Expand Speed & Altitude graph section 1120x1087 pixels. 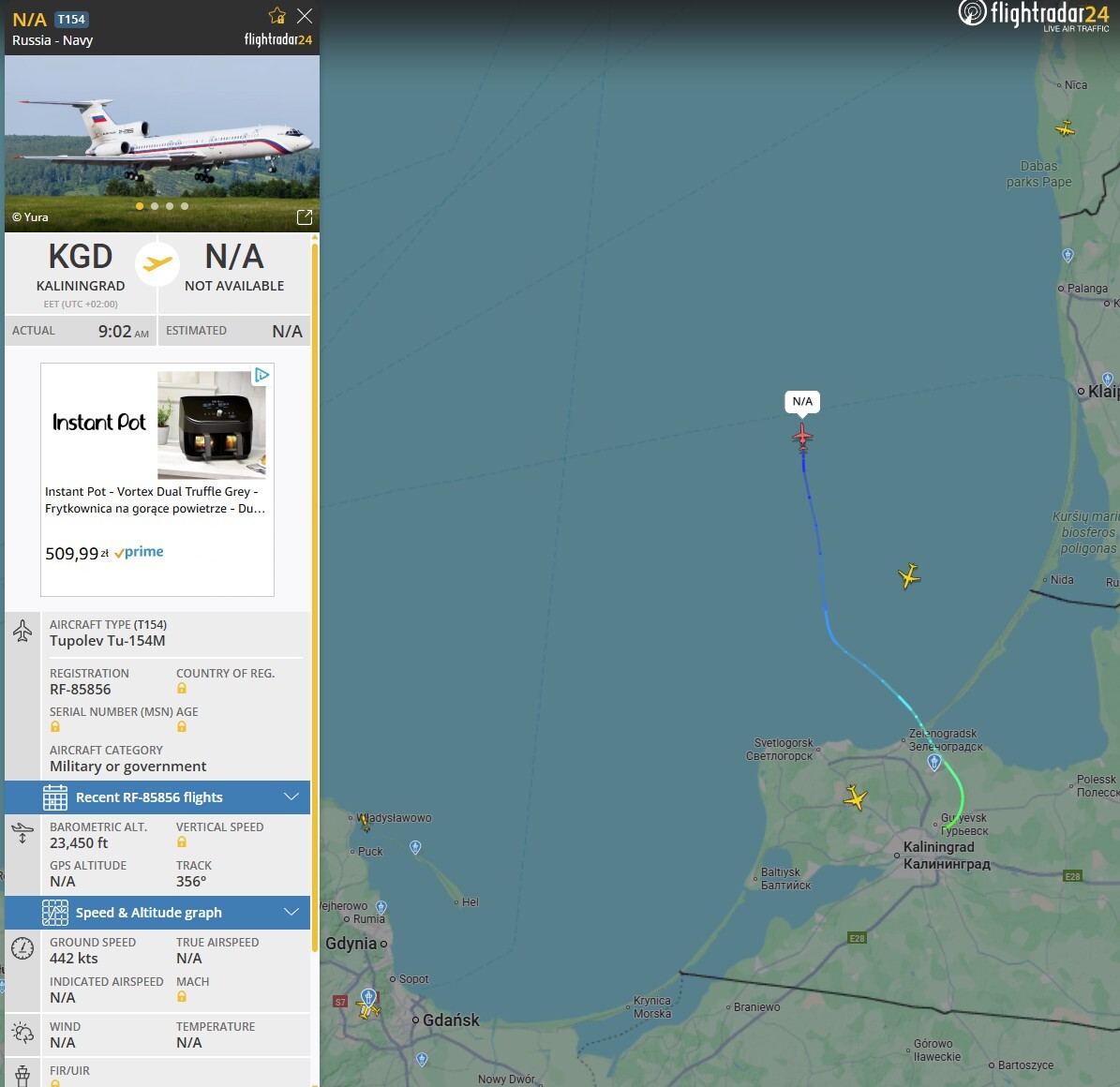[x=157, y=912]
